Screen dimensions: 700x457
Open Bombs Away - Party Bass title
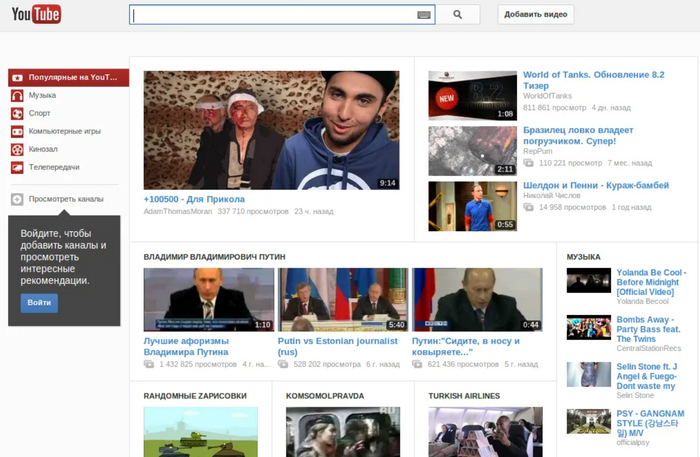[x=648, y=329]
